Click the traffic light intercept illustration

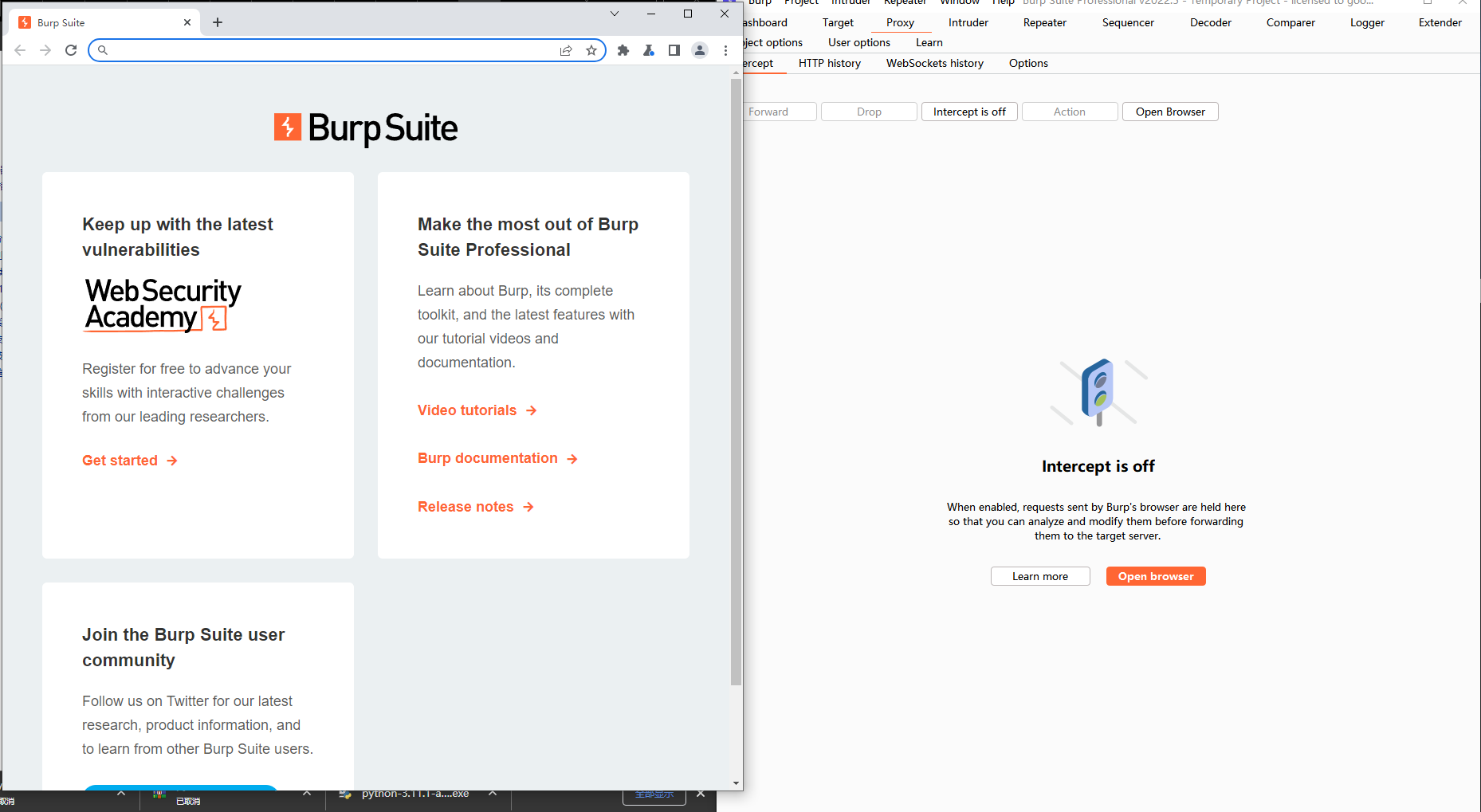tap(1098, 392)
